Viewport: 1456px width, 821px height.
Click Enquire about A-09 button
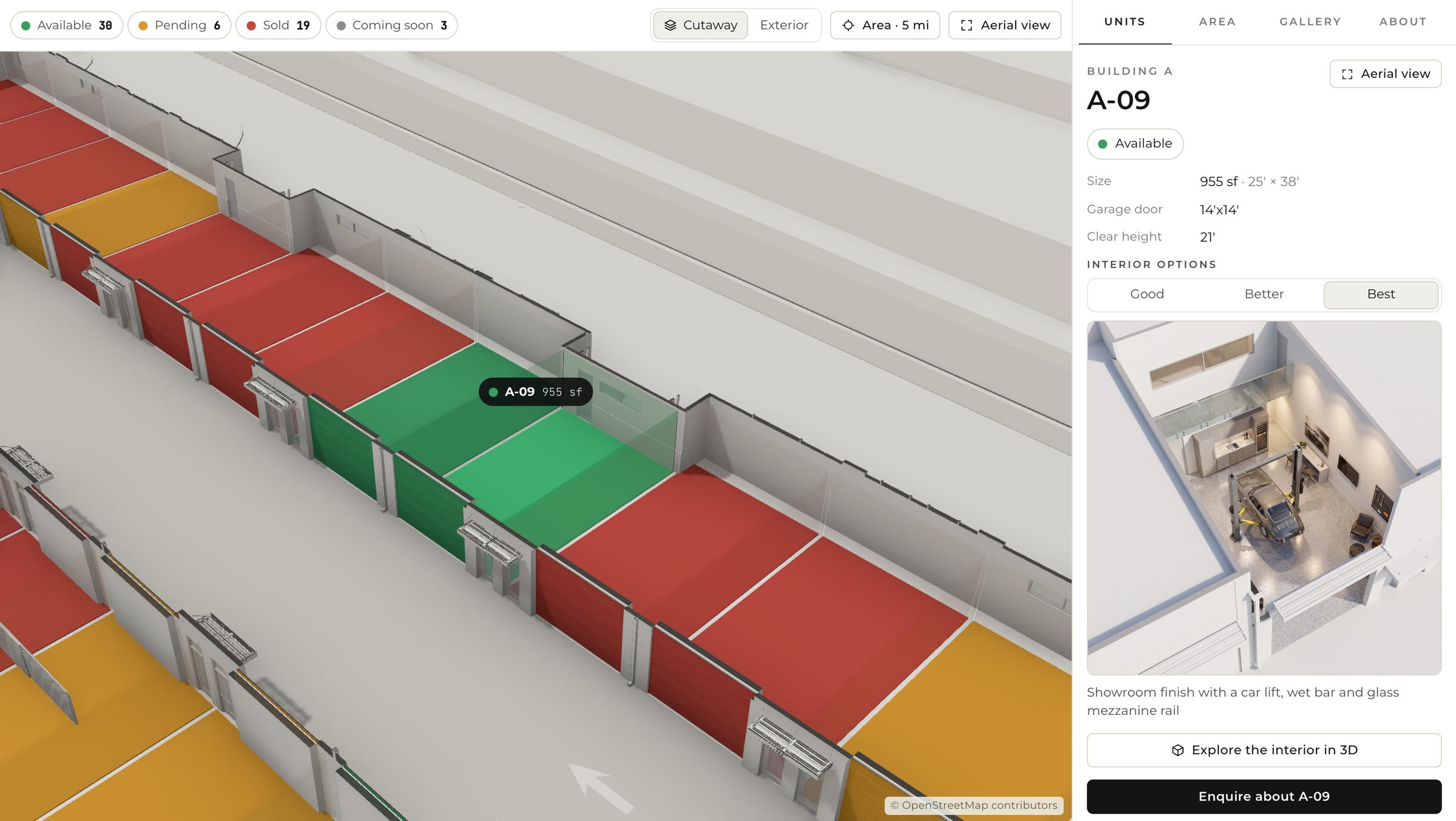(x=1264, y=797)
